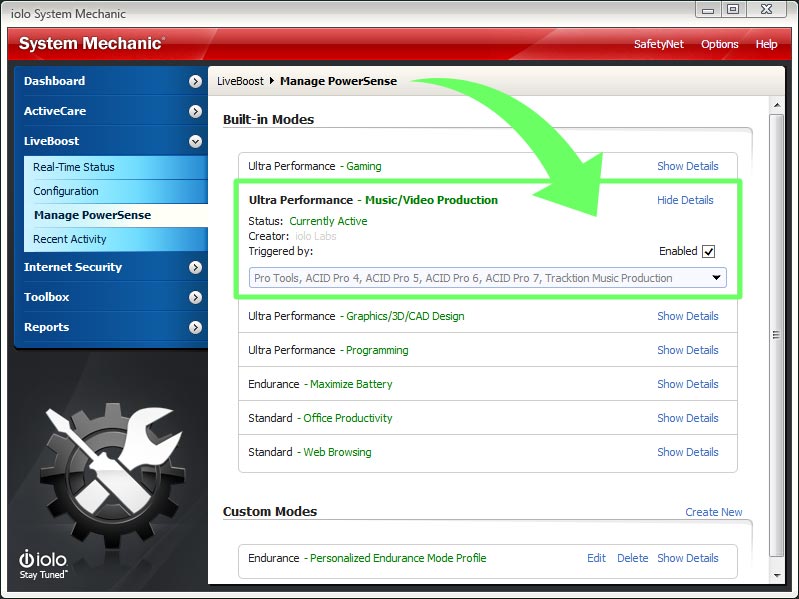Collapse LiveBoost section chevron icon
This screenshot has height=599, width=799.
point(195,141)
